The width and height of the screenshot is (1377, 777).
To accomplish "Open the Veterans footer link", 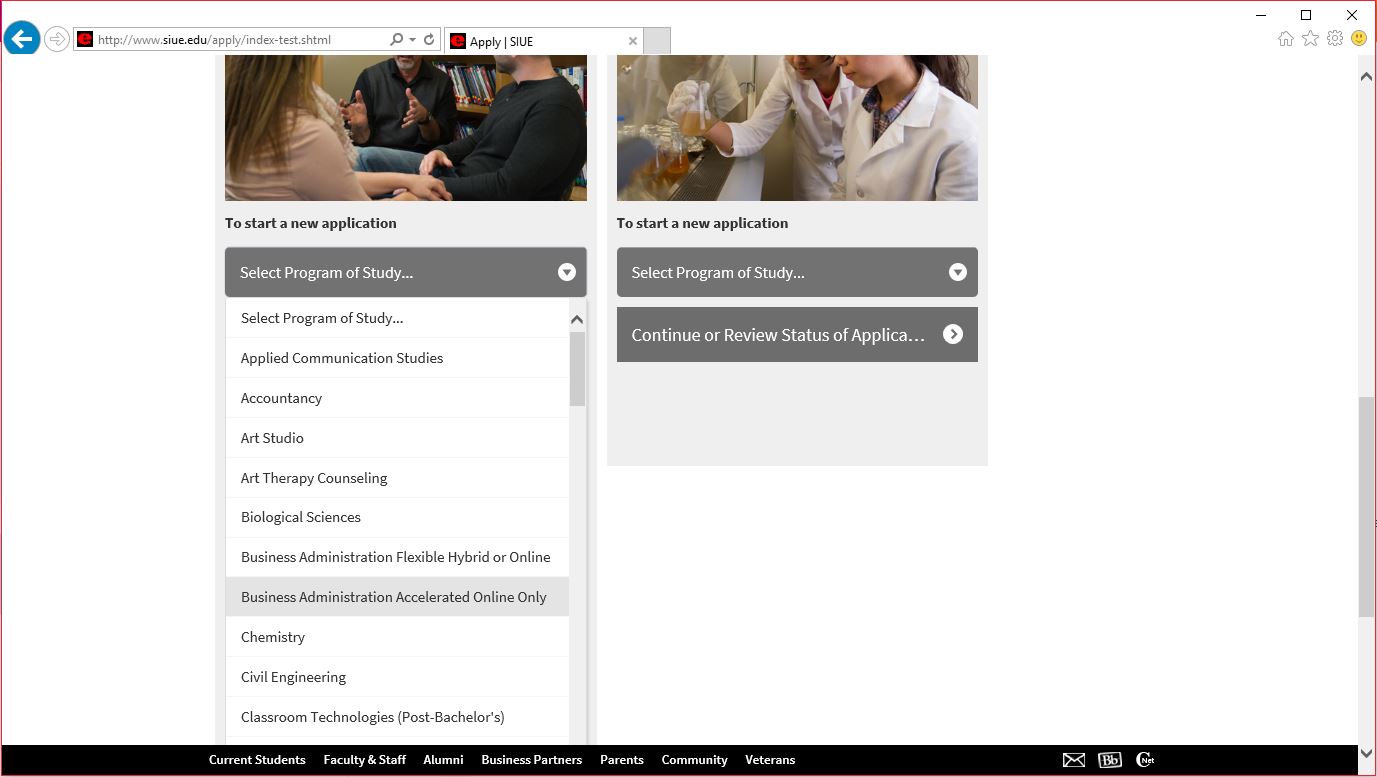I will point(770,760).
